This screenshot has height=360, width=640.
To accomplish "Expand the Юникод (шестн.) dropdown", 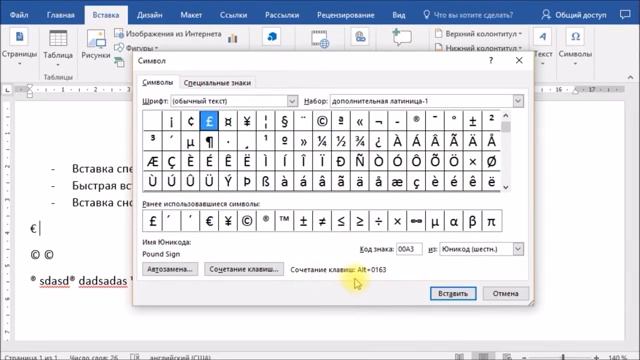I will (x=518, y=249).
